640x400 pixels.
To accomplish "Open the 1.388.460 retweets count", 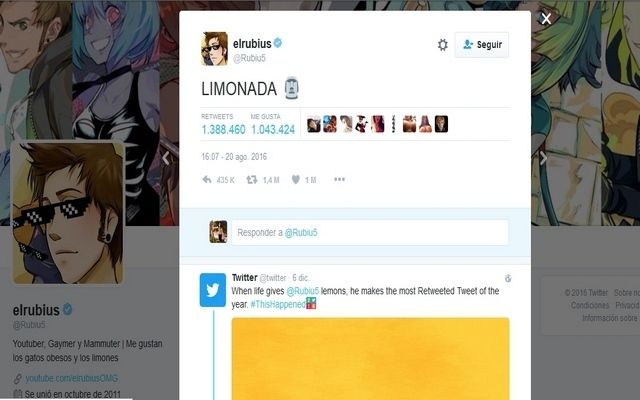I will click(223, 130).
